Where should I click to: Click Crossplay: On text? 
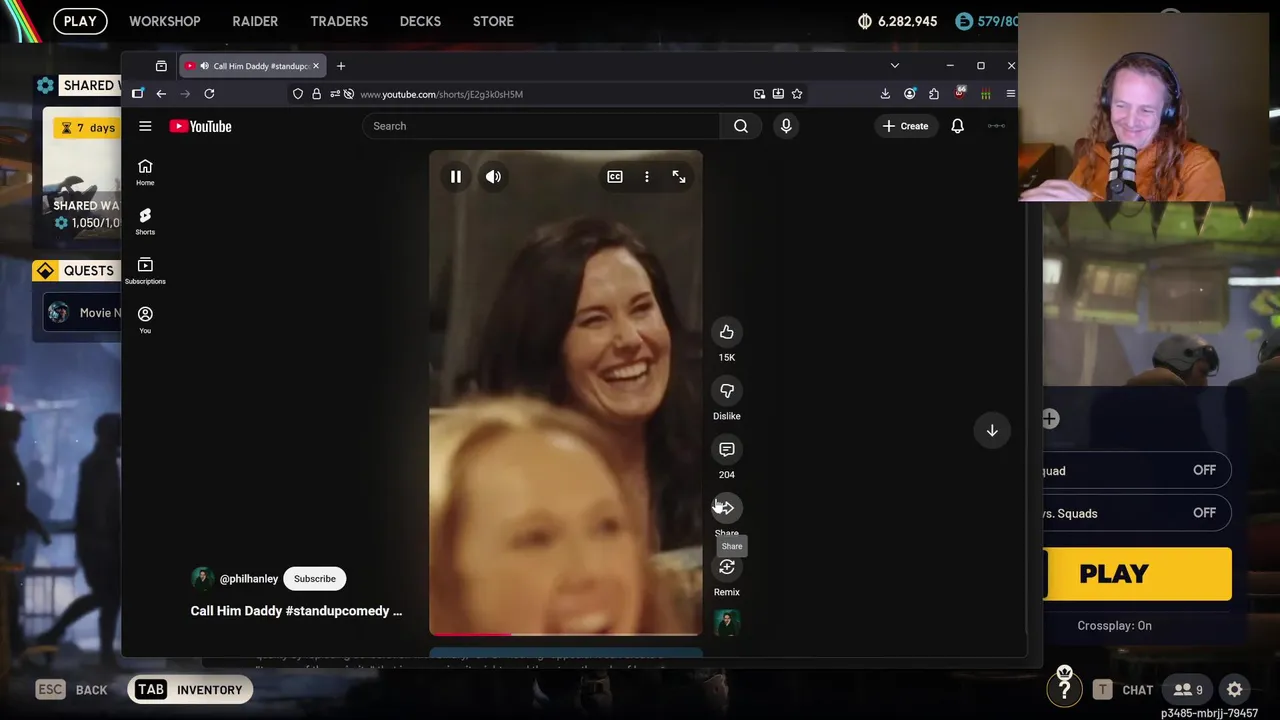point(1114,626)
